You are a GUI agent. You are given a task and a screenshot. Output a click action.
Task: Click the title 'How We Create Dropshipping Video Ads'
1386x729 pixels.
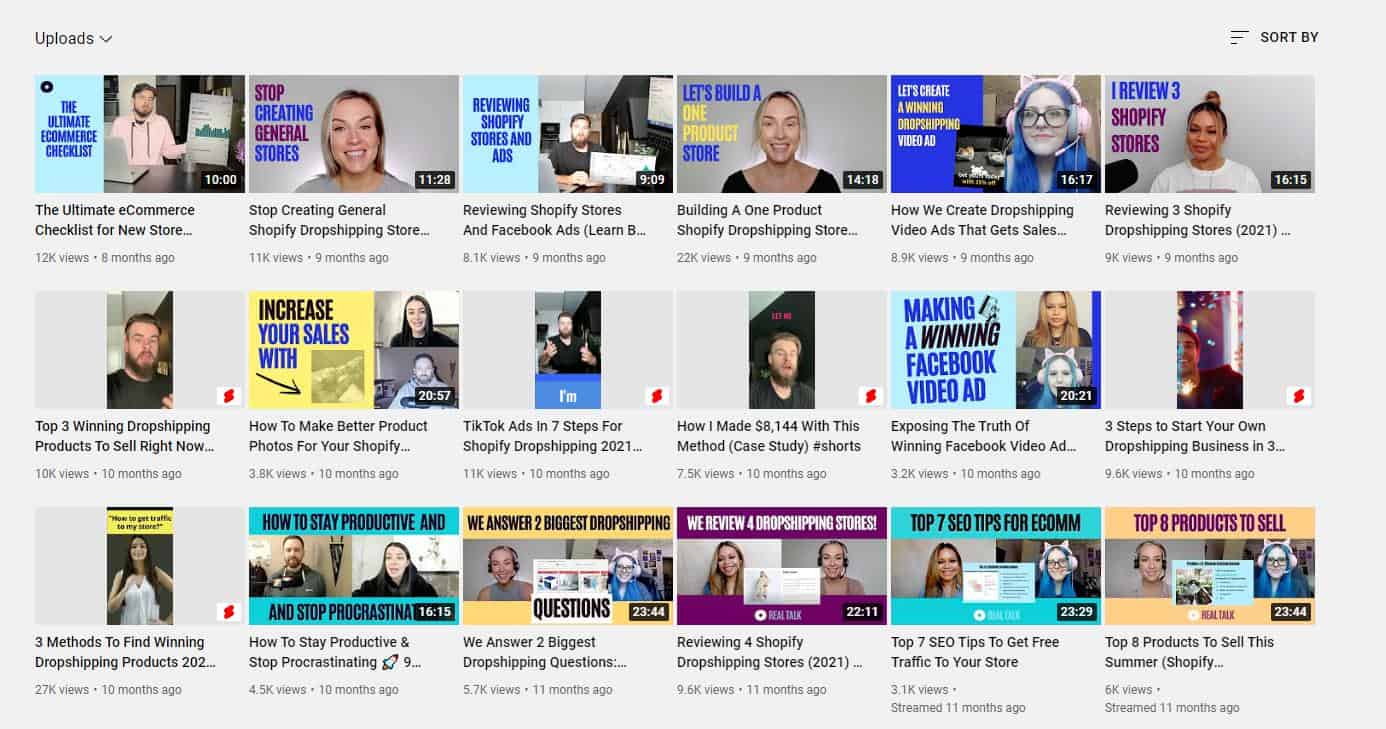point(982,220)
